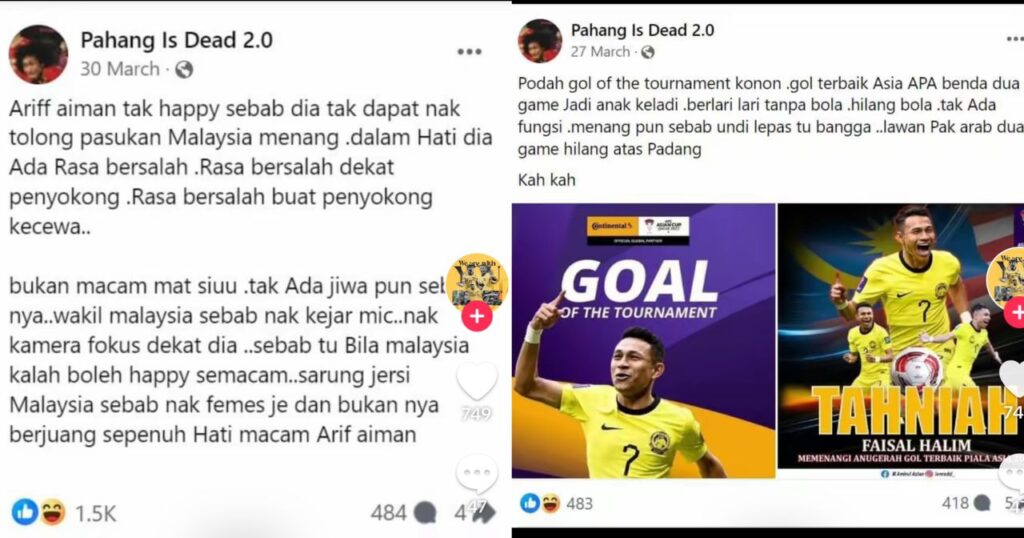View the 1.5K reactions count
This screenshot has height=538, width=1024.
click(95, 514)
